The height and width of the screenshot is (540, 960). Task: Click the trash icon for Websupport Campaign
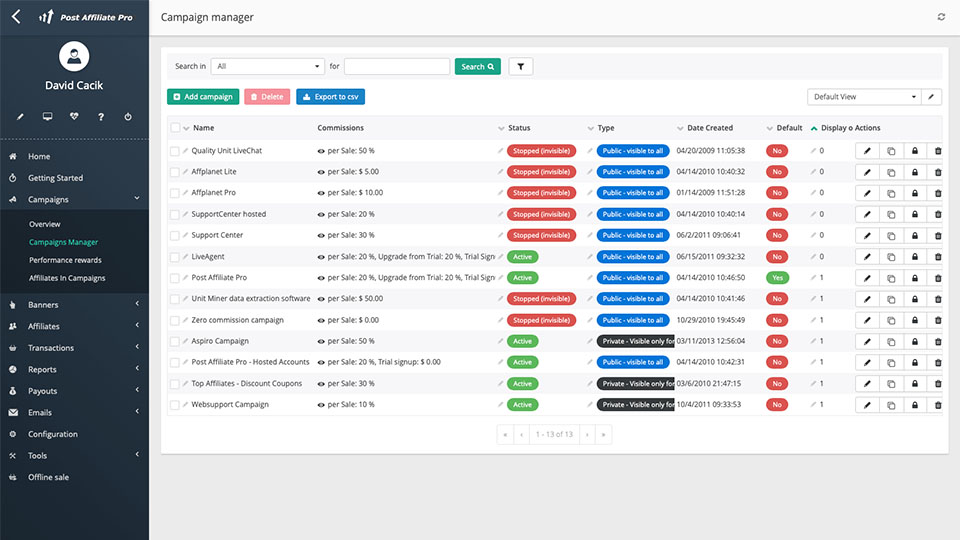tap(937, 405)
